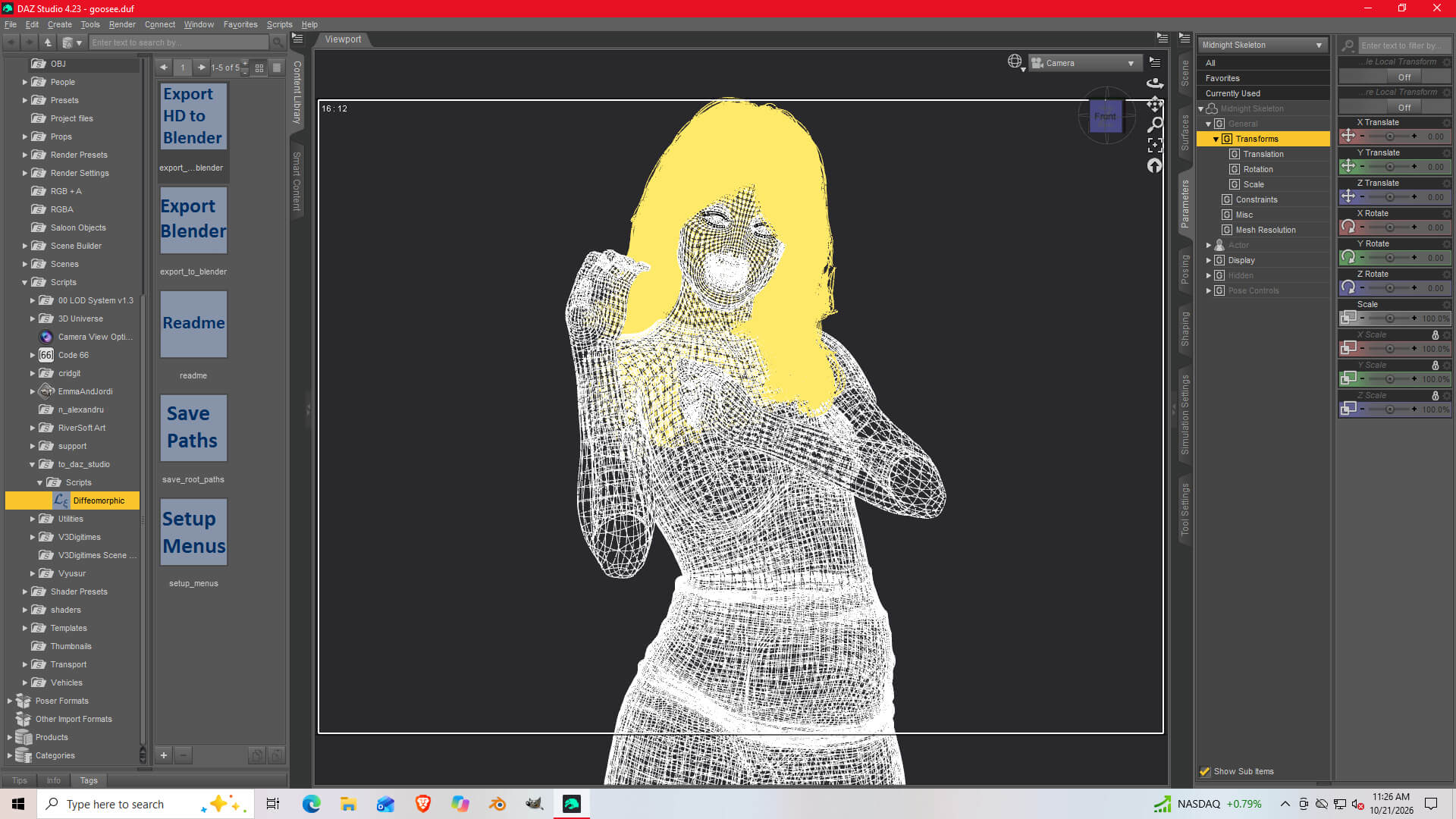Image resolution: width=1456 pixels, height=819 pixels.
Task: Toggle the Y Scale lock icon
Action: pyautogui.click(x=1435, y=366)
